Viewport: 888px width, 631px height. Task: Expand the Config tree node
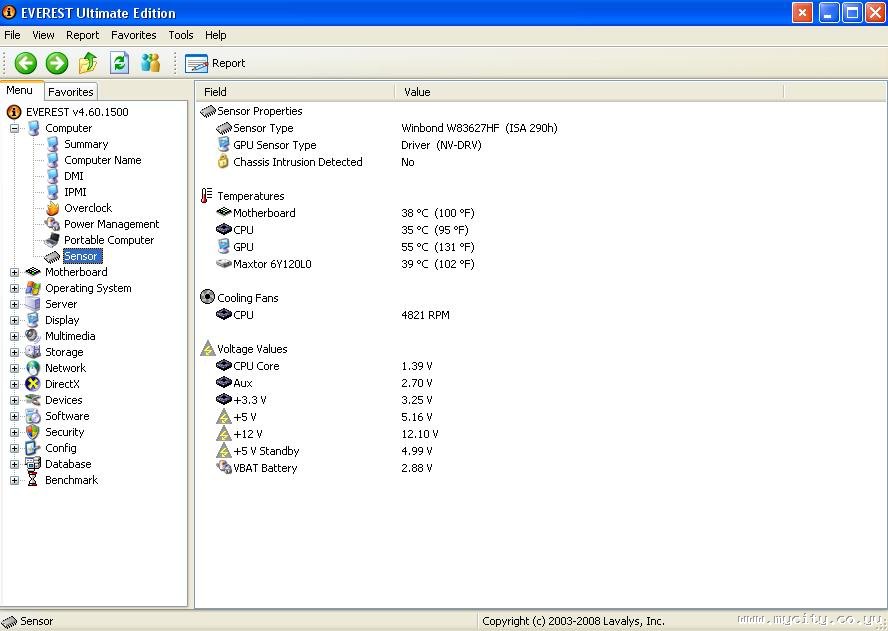(14, 448)
